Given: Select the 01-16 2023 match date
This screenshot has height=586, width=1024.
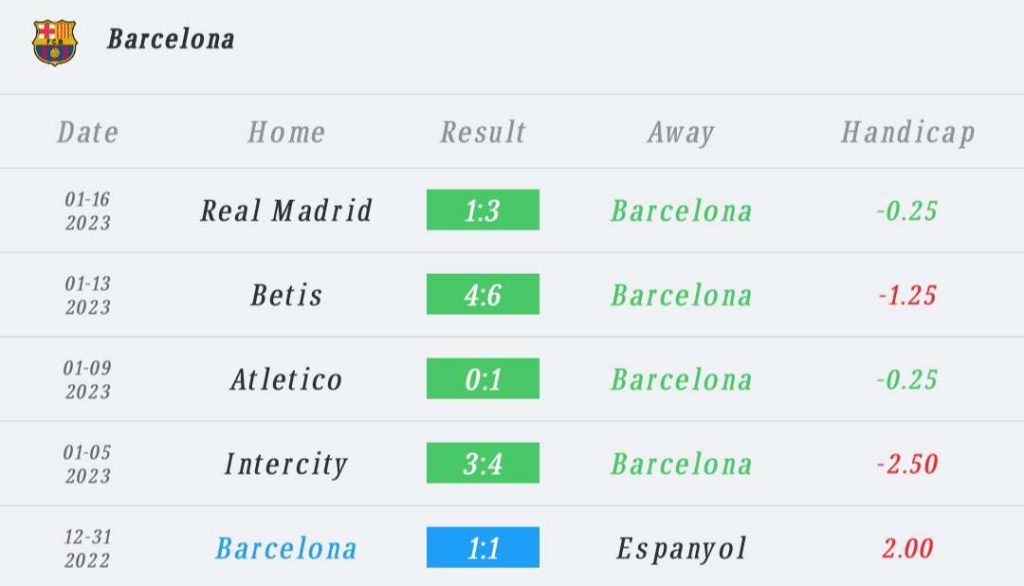Looking at the screenshot, I should pos(88,211).
